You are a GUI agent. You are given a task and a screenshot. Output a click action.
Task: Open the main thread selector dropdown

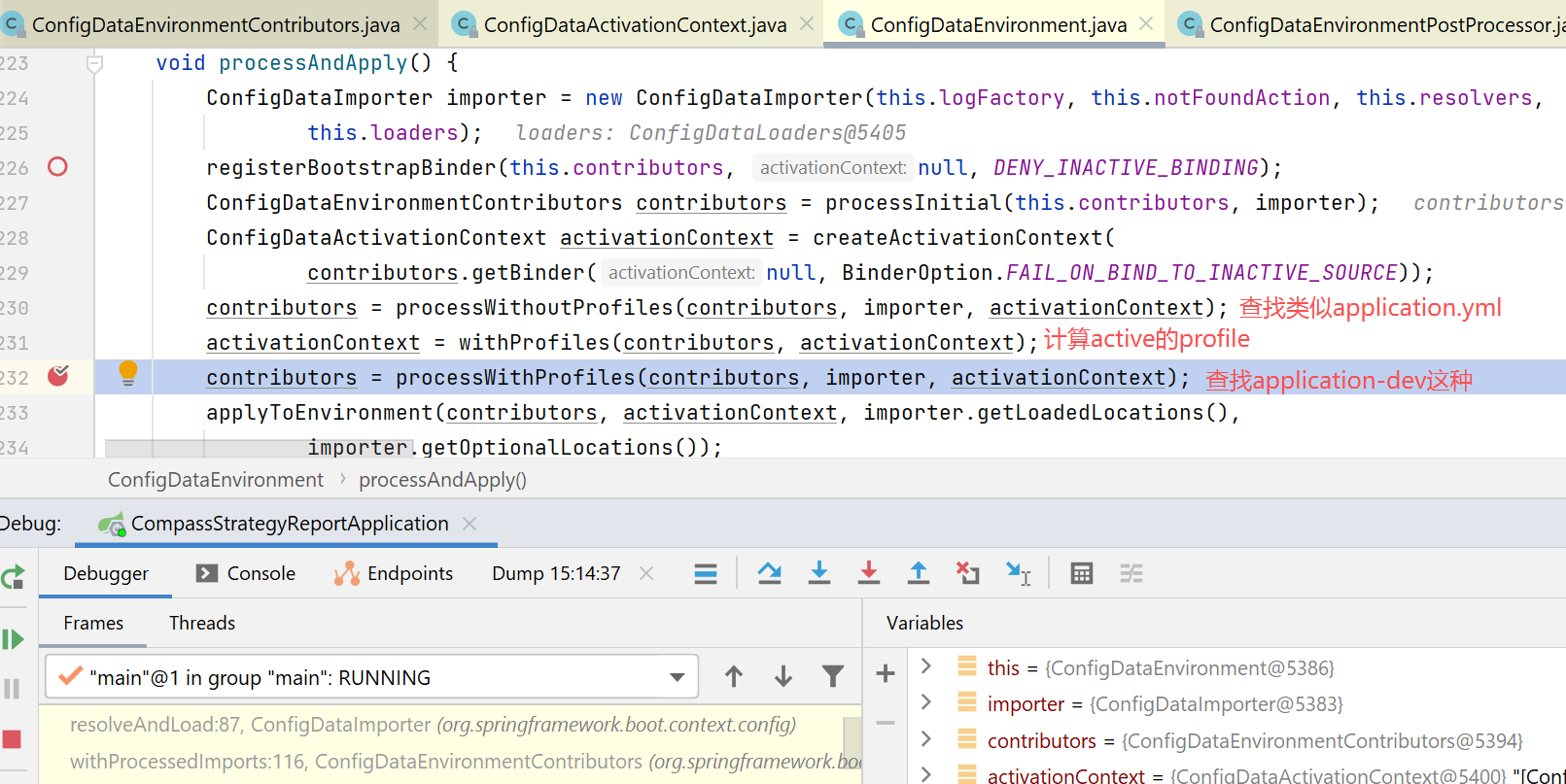677,677
